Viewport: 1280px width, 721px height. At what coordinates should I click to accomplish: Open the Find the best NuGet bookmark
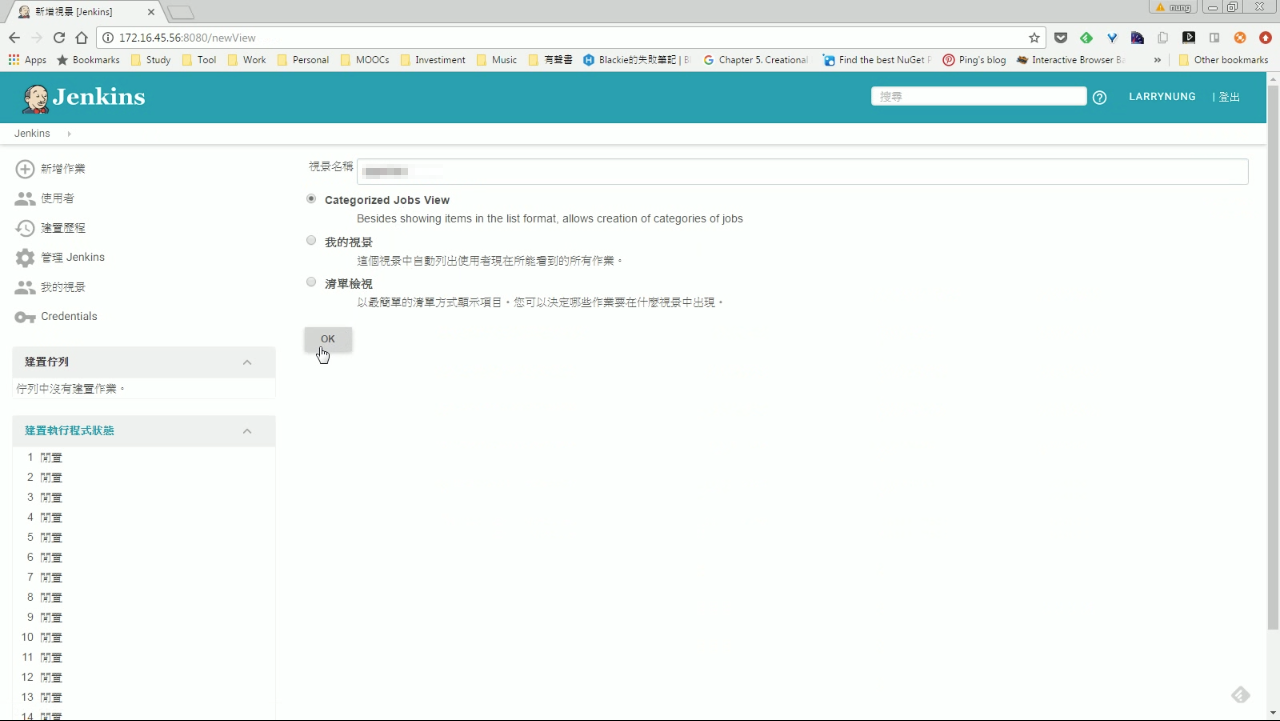tap(876, 60)
